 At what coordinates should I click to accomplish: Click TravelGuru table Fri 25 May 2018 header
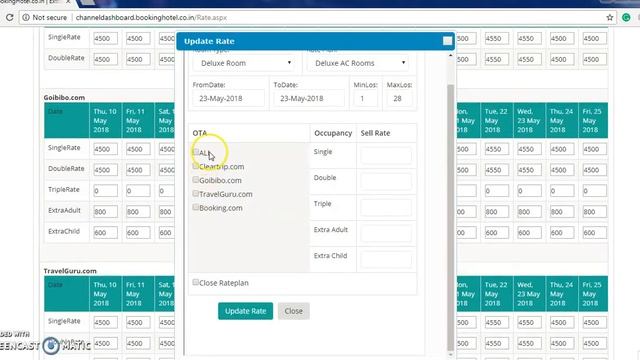[593, 294]
